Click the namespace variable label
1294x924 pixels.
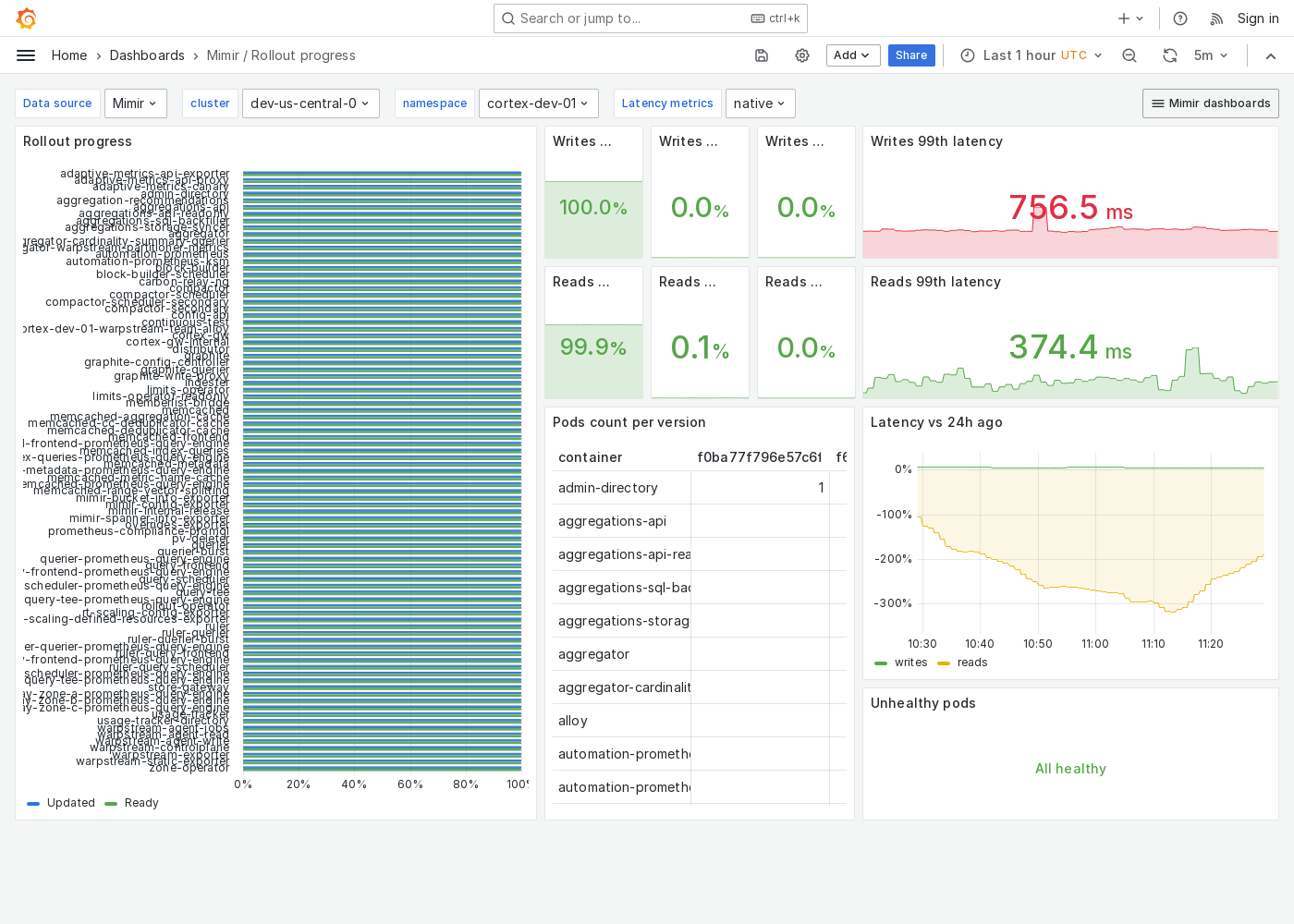434,103
